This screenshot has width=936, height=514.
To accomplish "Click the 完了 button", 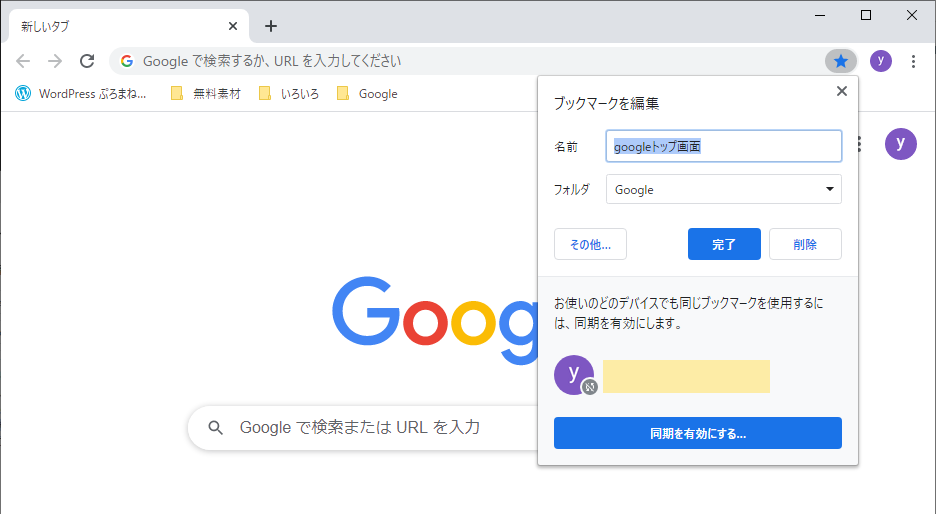I will click(724, 244).
